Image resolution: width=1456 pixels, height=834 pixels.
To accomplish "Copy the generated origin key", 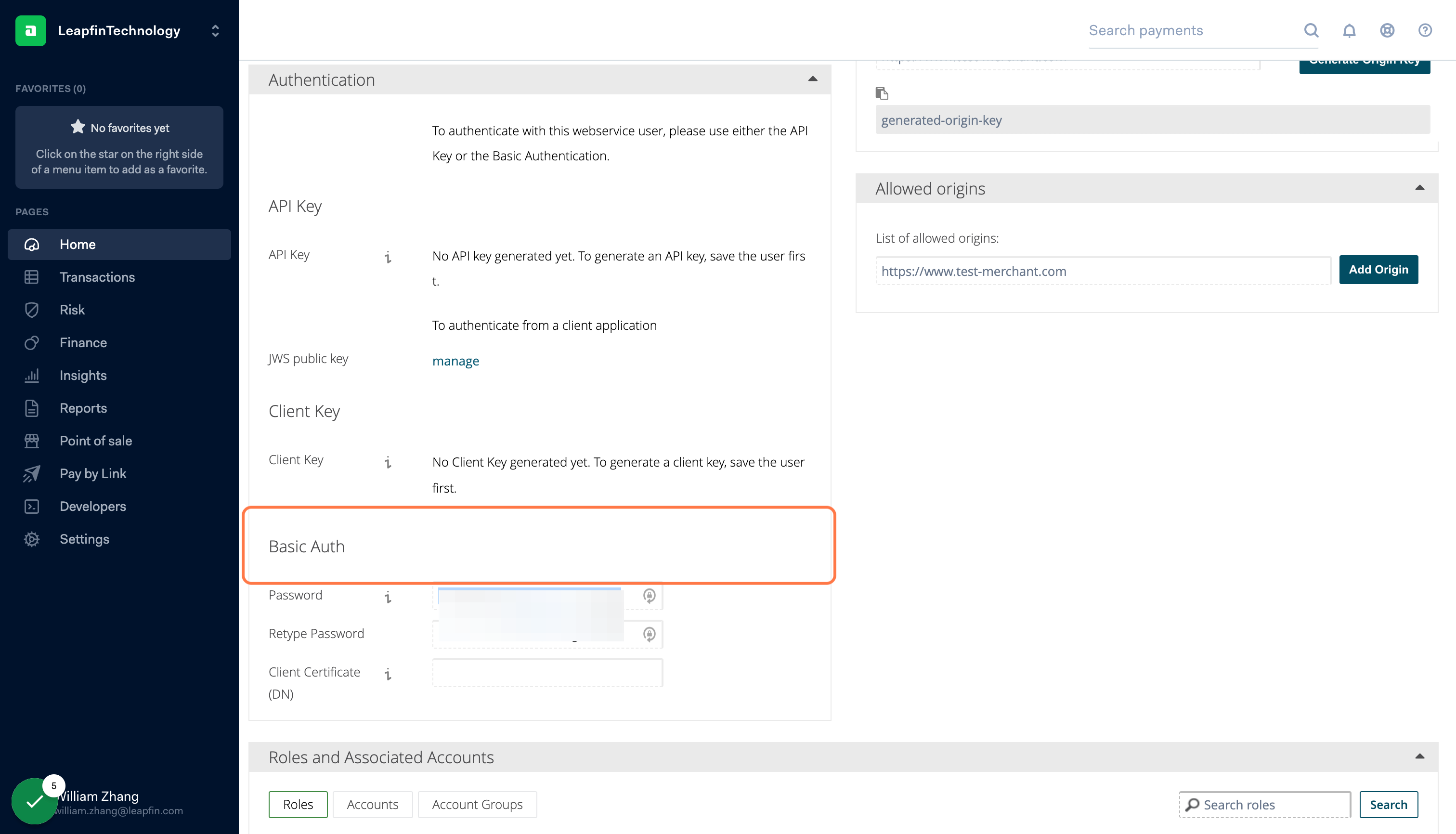I will coord(882,93).
